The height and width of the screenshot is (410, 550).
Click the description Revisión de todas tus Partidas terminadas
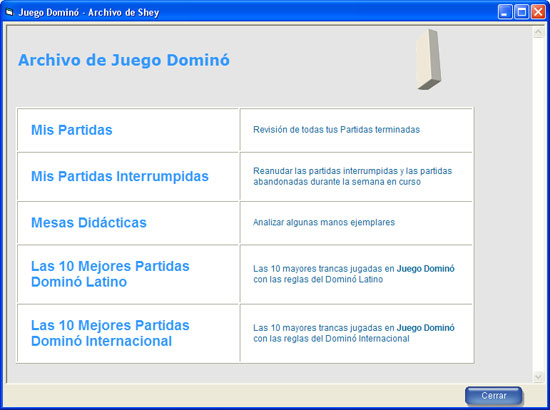[x=336, y=130]
